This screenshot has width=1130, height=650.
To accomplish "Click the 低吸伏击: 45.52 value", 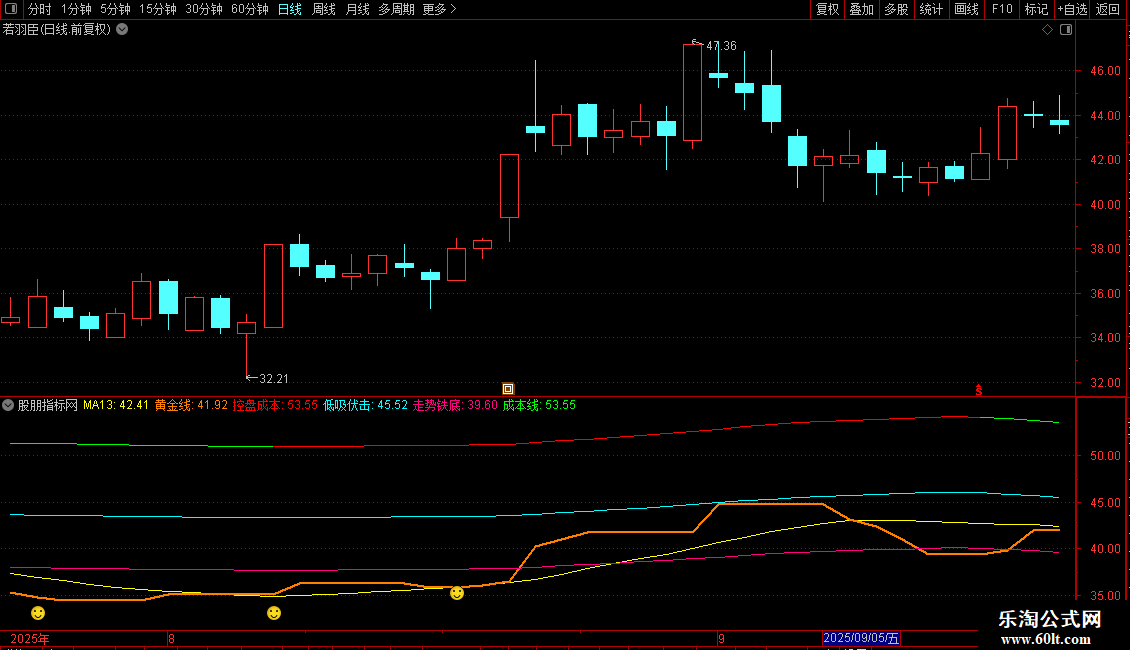I will (x=365, y=405).
